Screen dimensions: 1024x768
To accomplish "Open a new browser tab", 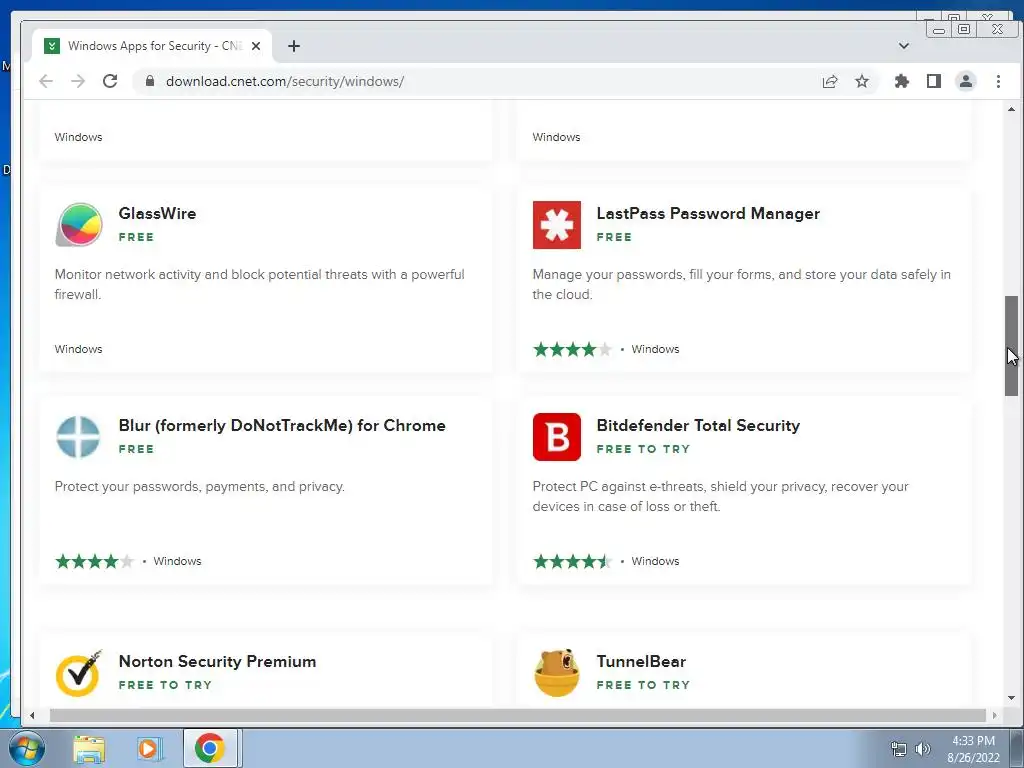I will coord(294,46).
